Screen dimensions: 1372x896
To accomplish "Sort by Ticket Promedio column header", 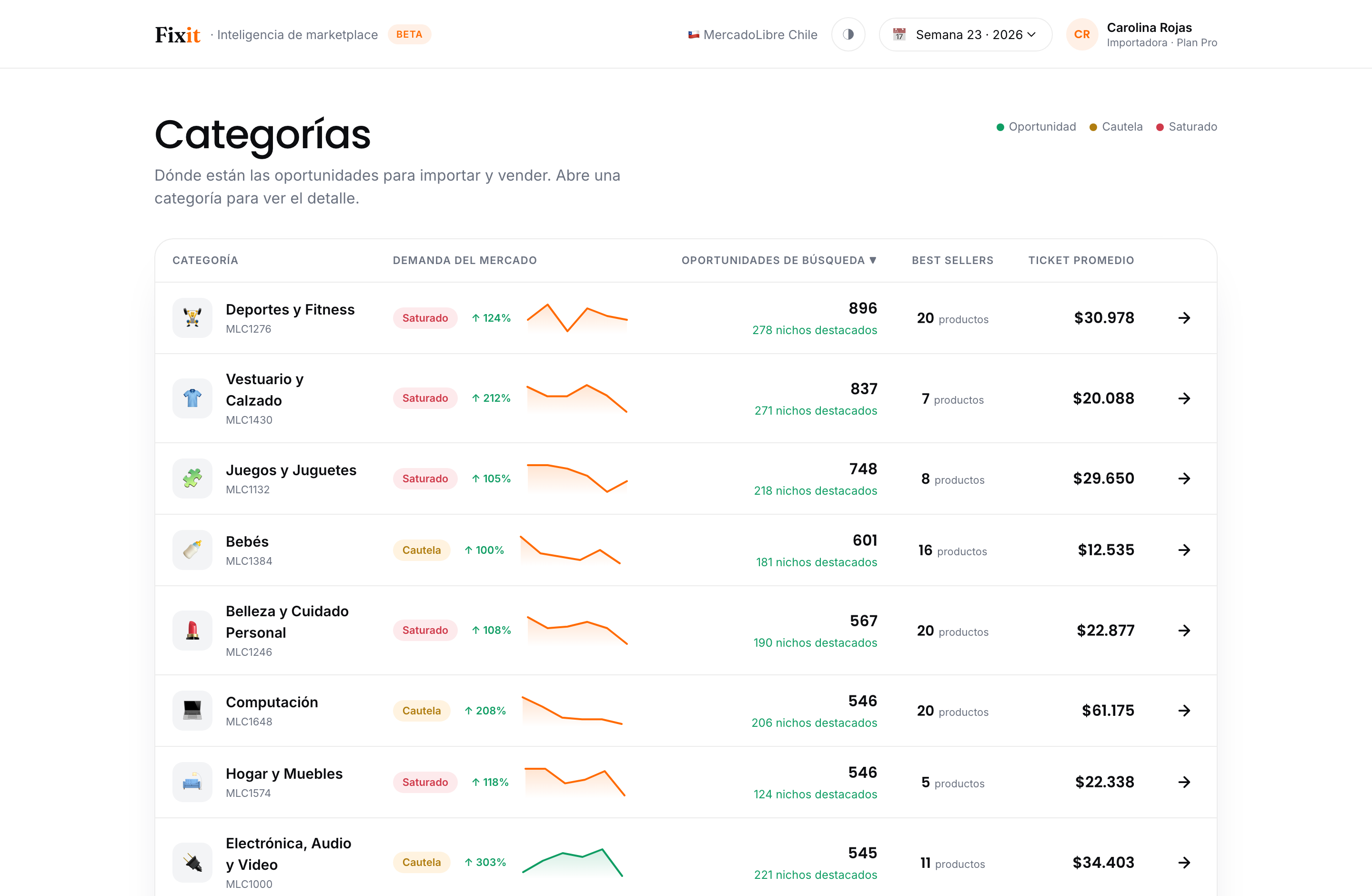I will coord(1081,260).
